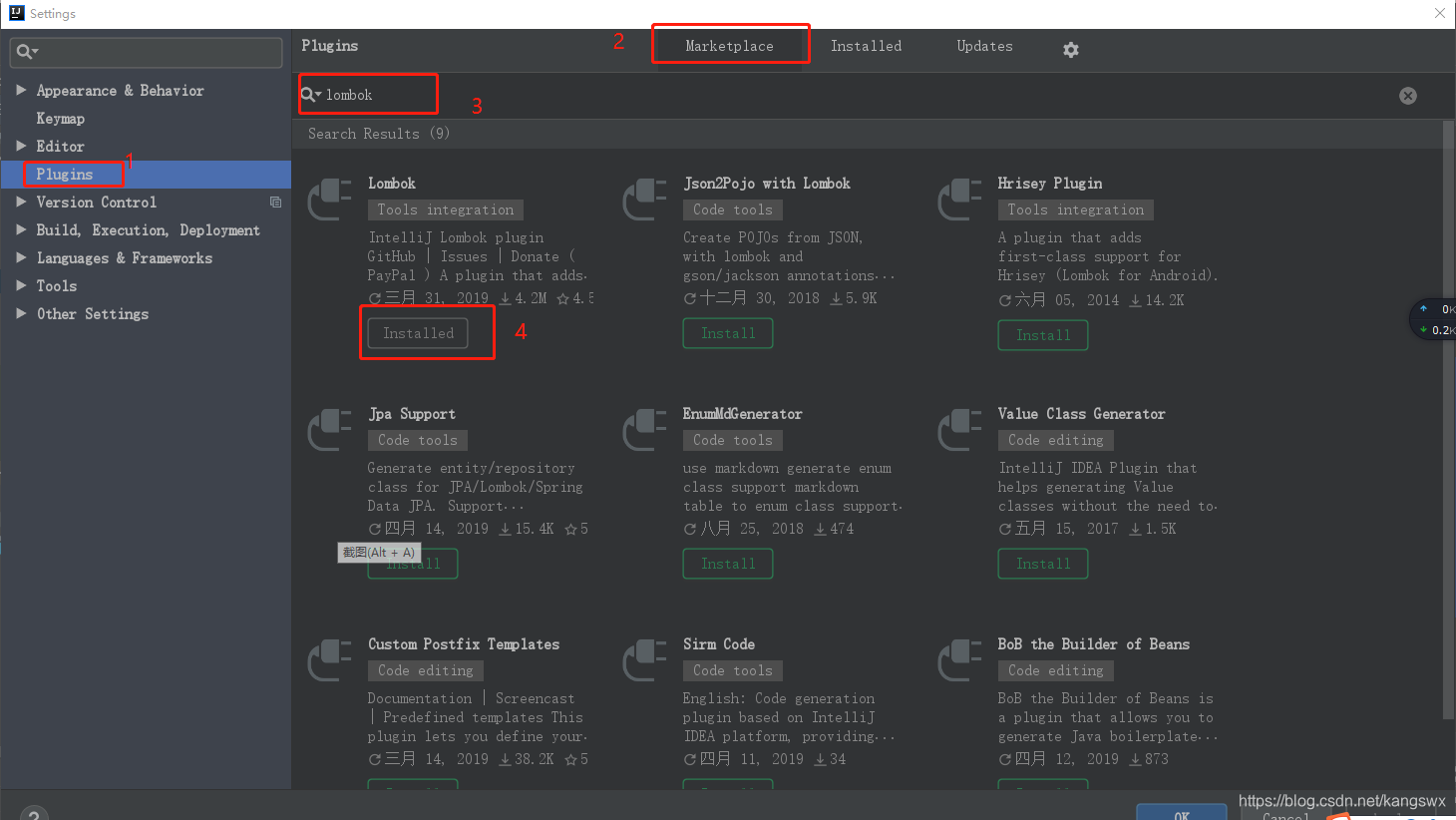Open the Sirm Code title
The height and width of the screenshot is (820, 1456).
(x=719, y=644)
